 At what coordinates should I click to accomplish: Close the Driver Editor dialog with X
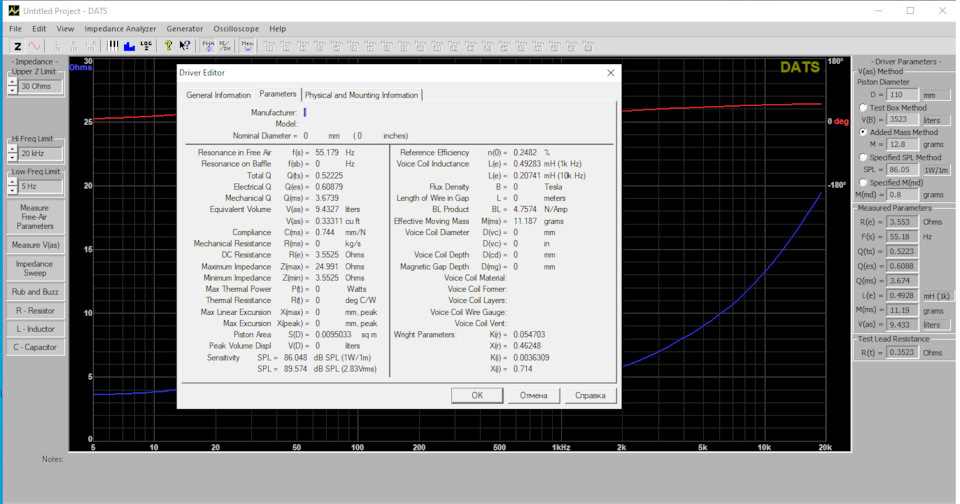(x=610, y=73)
